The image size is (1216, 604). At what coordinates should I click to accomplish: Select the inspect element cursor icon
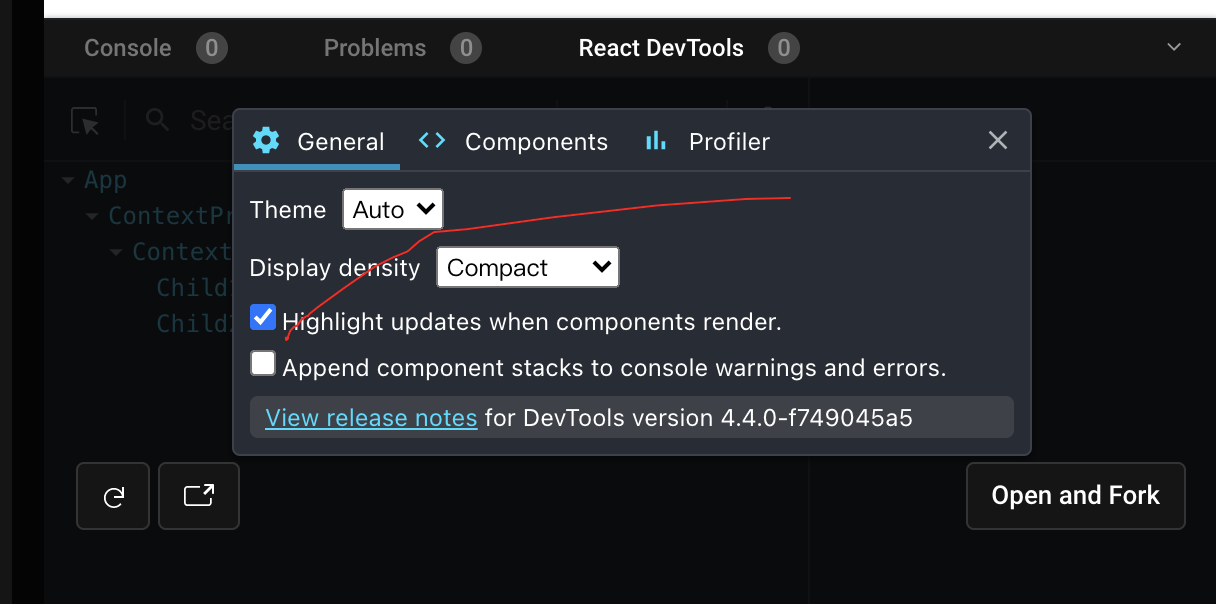click(85, 121)
